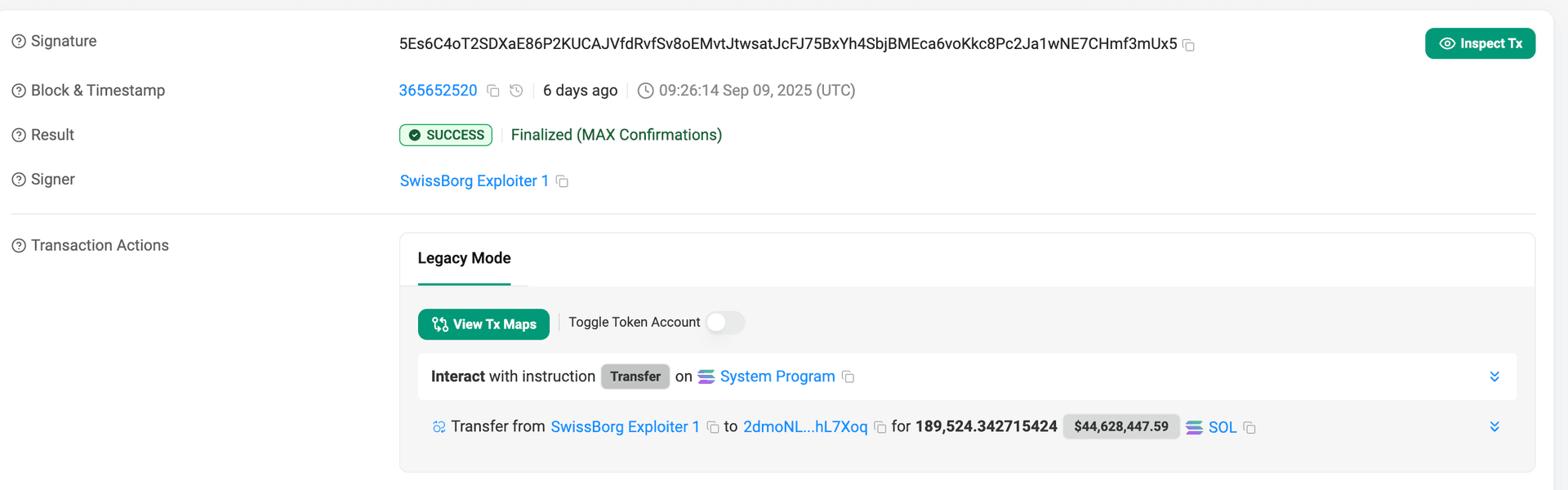Open View Tx Maps
1568x490 pixels.
point(483,324)
